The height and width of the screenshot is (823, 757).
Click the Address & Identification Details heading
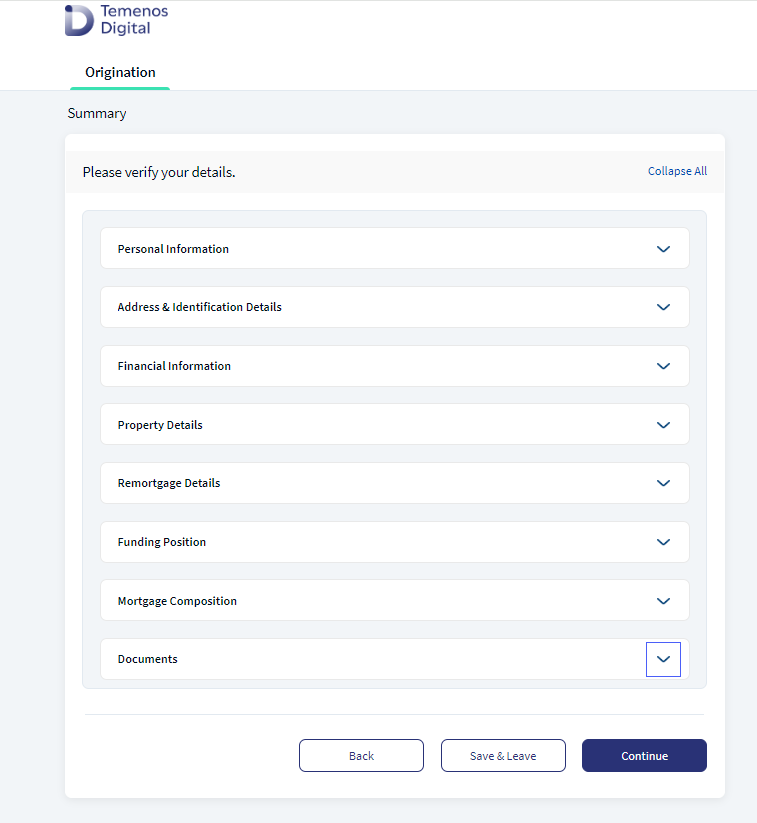point(199,307)
